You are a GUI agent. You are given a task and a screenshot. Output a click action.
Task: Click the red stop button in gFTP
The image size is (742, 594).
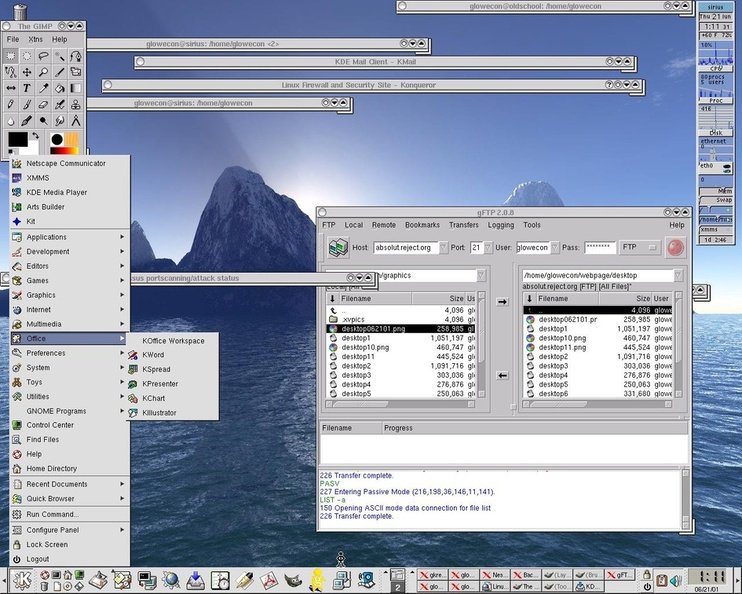675,248
